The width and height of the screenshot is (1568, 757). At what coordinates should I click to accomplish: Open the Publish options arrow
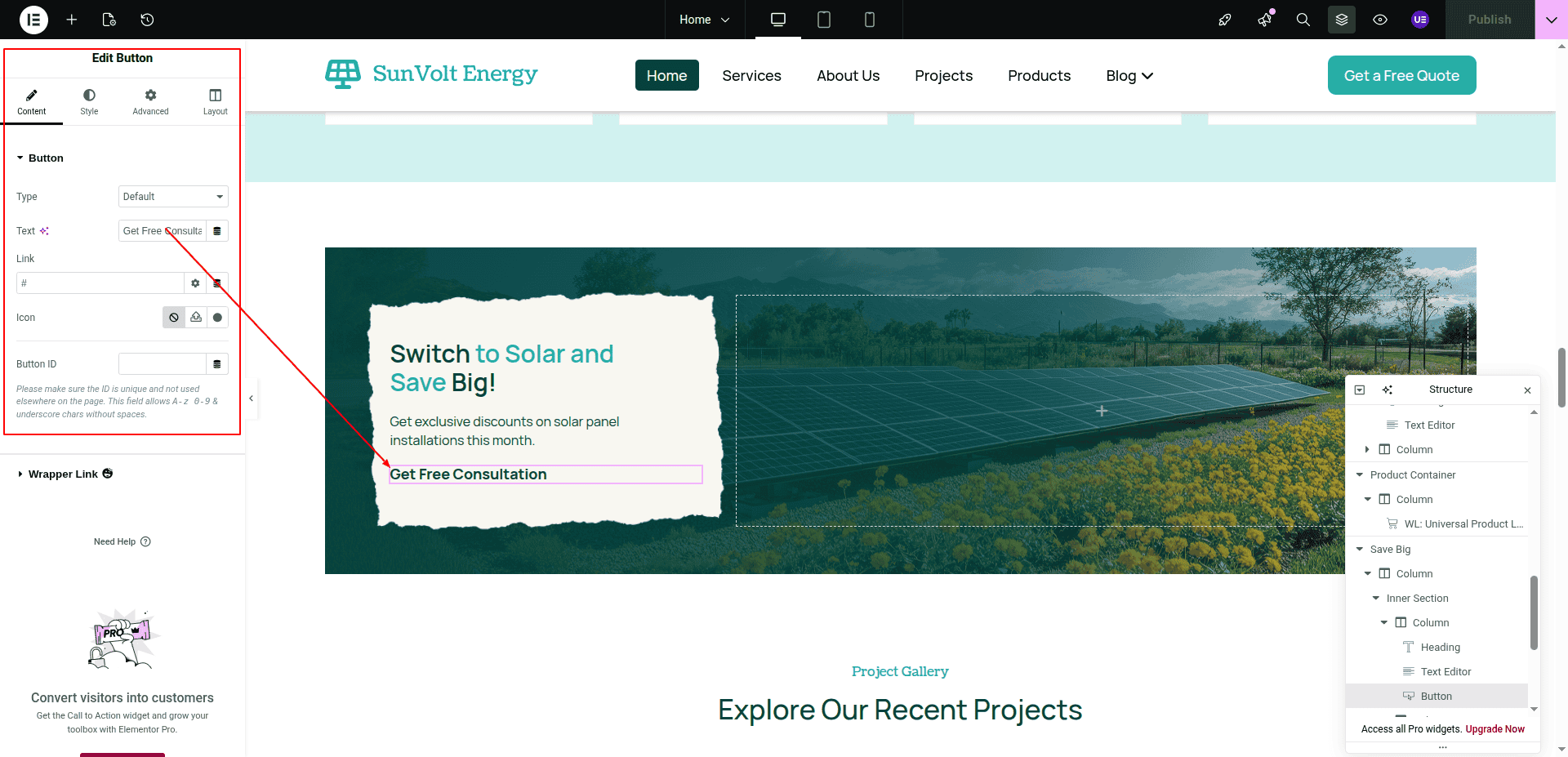click(1551, 20)
